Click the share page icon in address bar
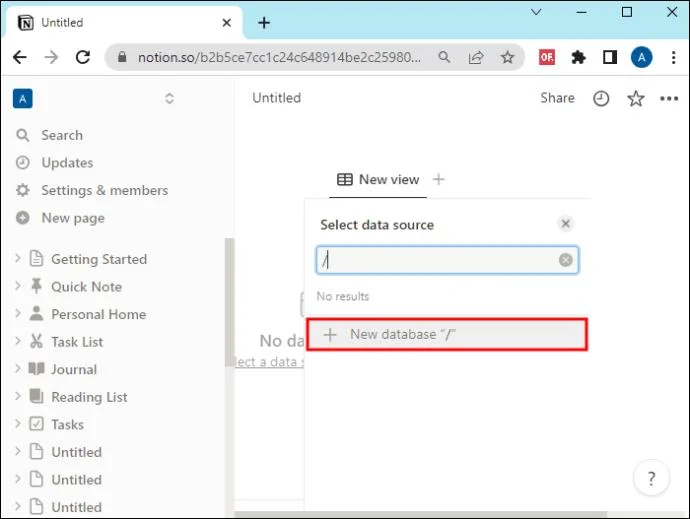 (x=476, y=57)
